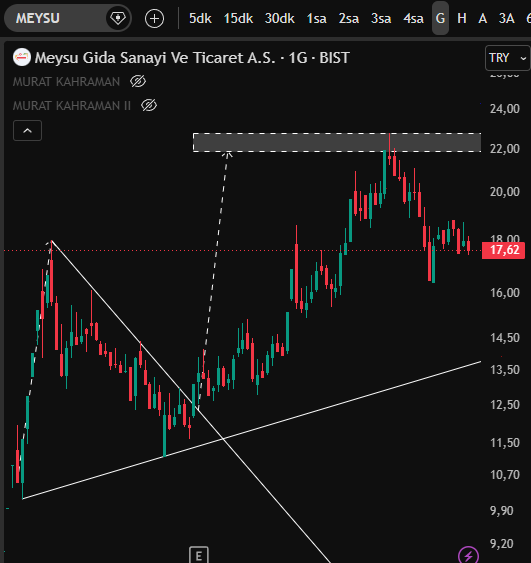Viewport: 531px width, 563px height.
Task: Select the 3A timeframe
Action: [x=507, y=18]
